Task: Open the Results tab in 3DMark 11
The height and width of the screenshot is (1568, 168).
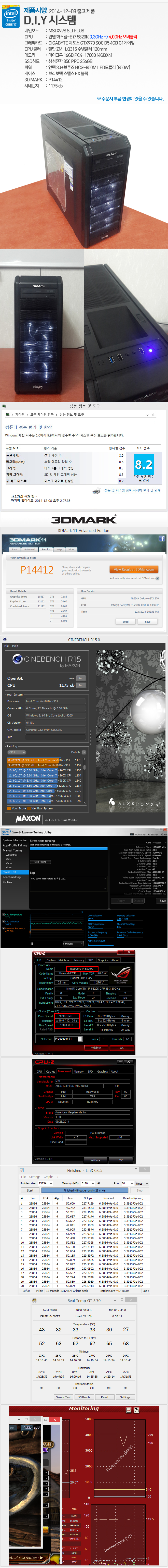Action: click(46, 549)
